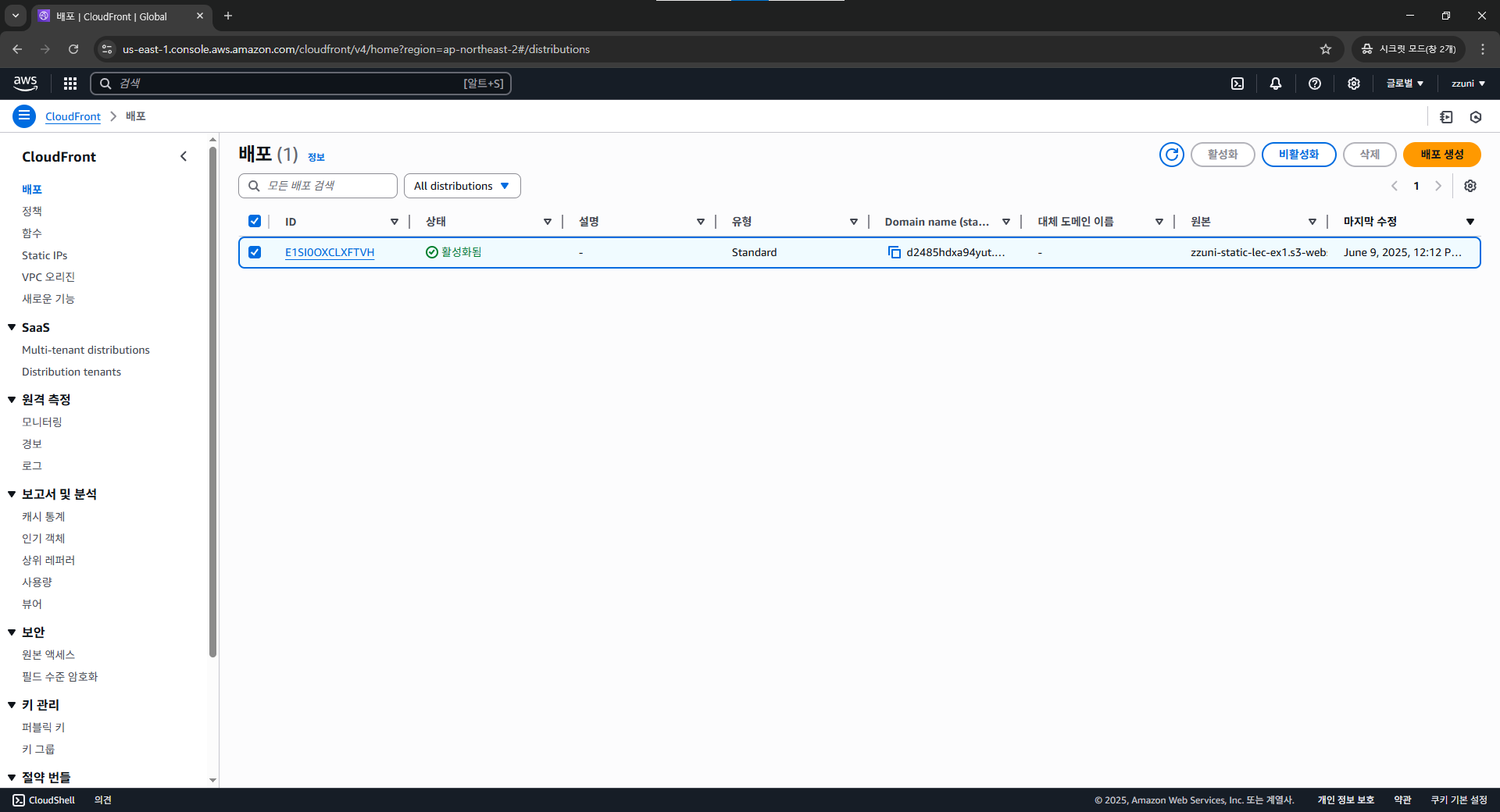The height and width of the screenshot is (812, 1500).
Task: Open the 정보 info link
Action: [x=316, y=157]
